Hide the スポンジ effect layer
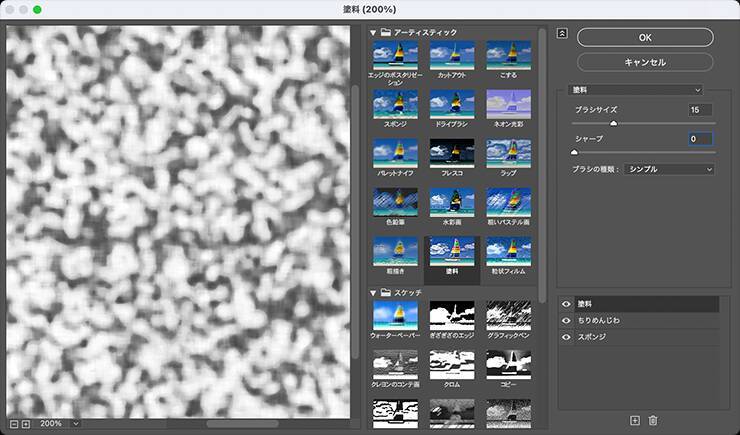 567,337
